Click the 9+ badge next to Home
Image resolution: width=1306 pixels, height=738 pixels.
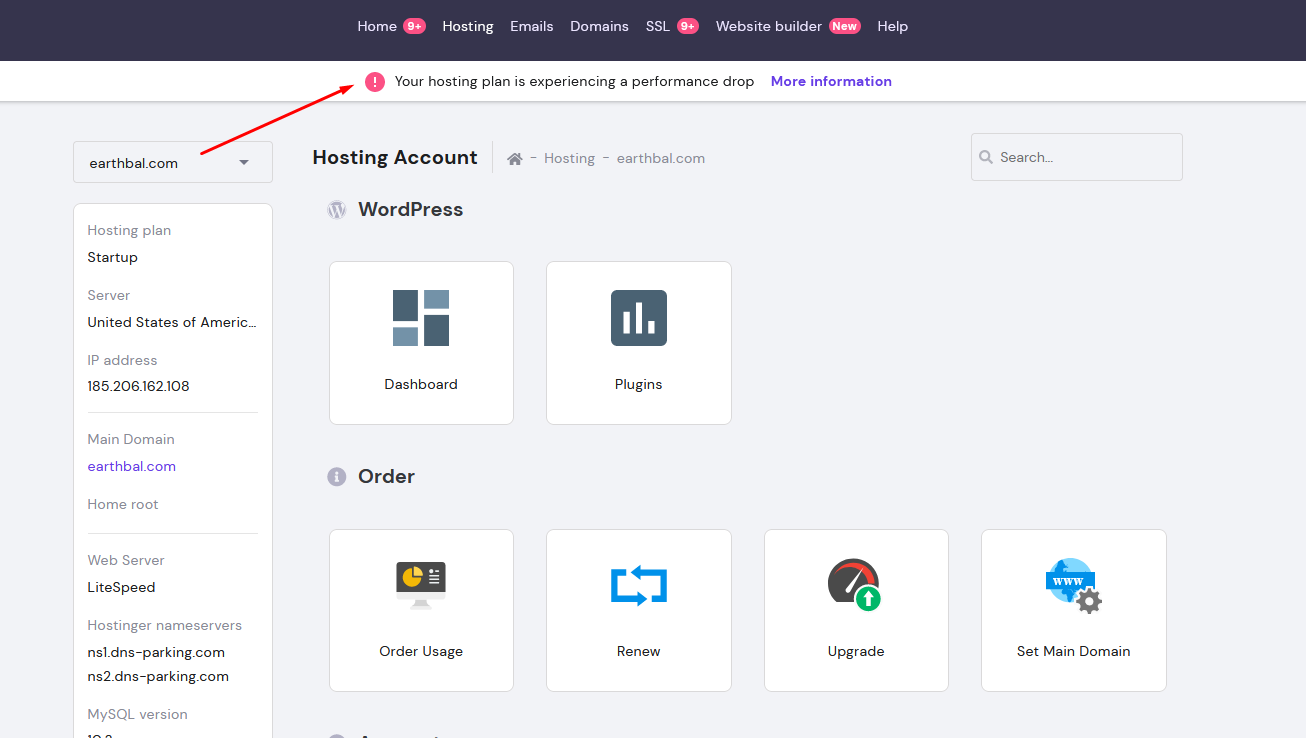pyautogui.click(x=415, y=27)
